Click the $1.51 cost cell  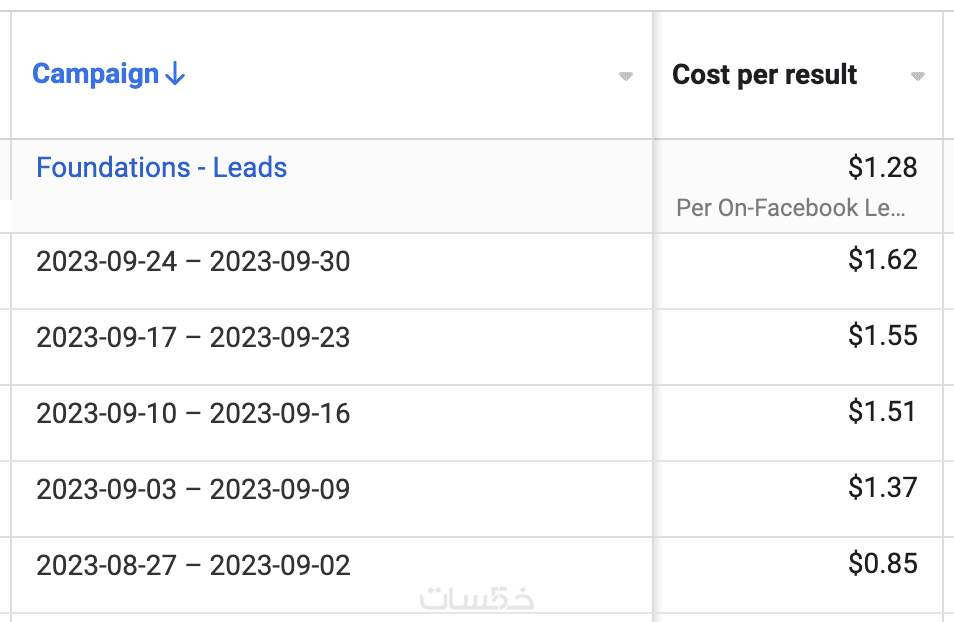(x=882, y=412)
